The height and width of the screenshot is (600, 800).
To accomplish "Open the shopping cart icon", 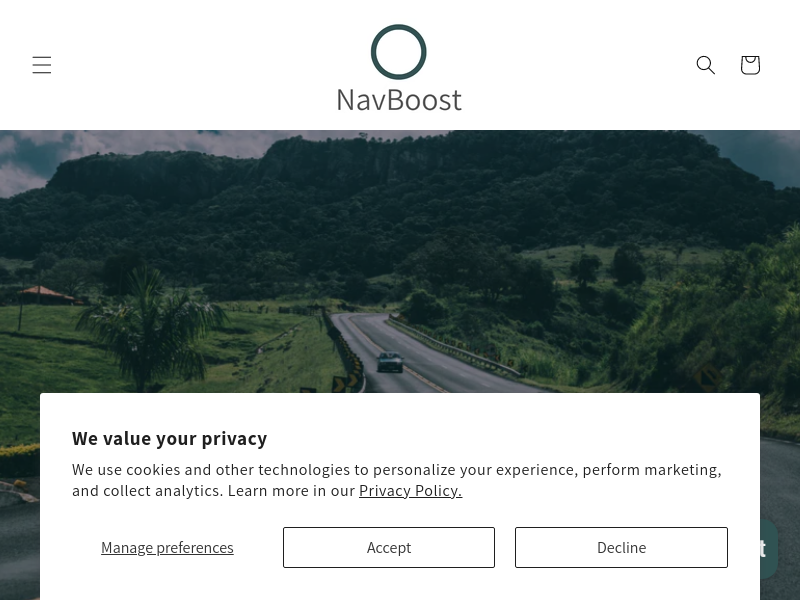I will [x=750, y=65].
